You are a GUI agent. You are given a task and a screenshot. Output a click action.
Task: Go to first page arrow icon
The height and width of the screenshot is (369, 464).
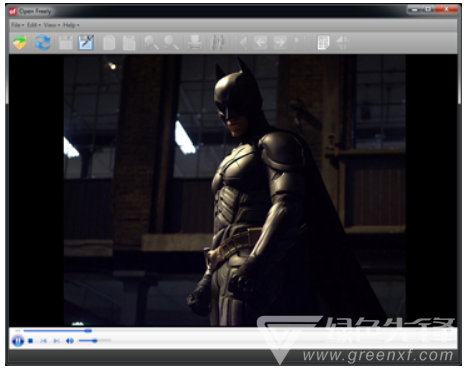point(243,43)
